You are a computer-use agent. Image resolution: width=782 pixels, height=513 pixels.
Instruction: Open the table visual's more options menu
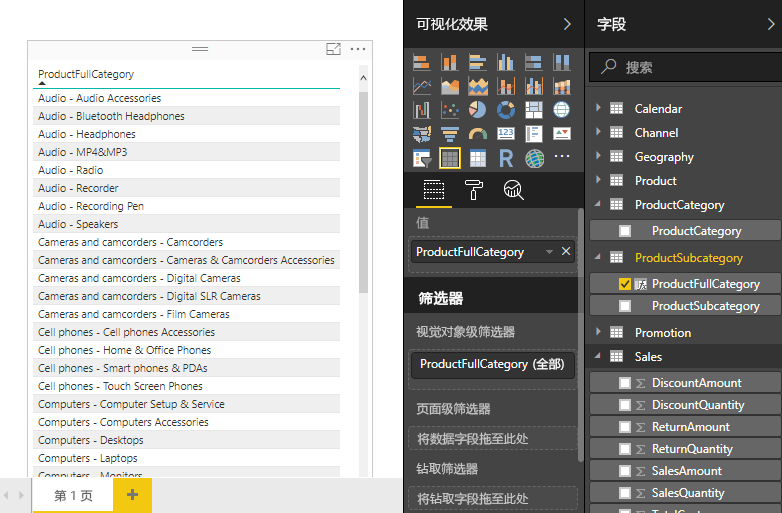pos(358,49)
